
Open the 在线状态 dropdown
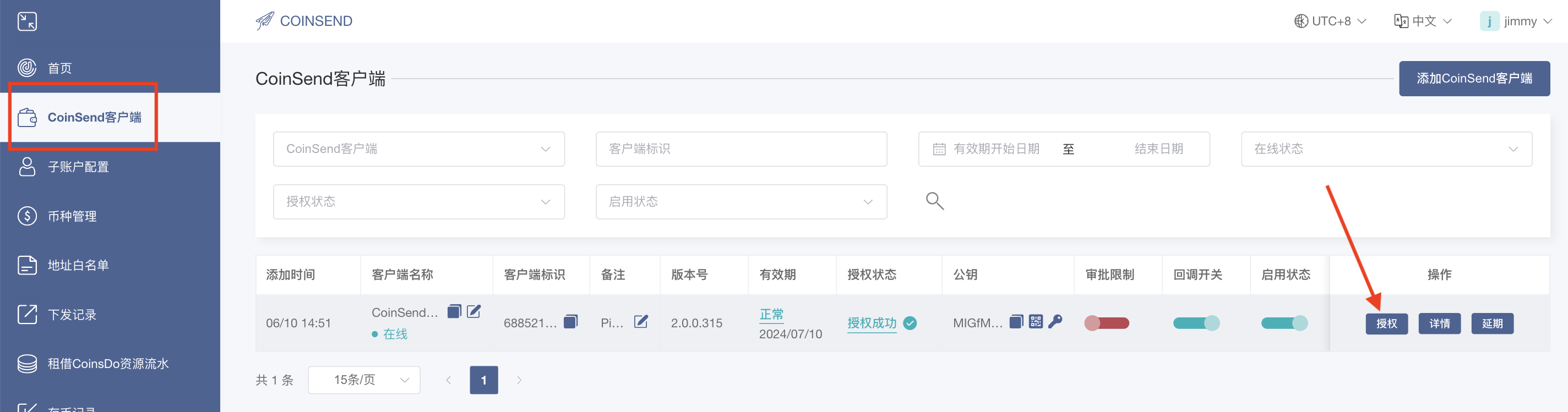(x=1386, y=149)
